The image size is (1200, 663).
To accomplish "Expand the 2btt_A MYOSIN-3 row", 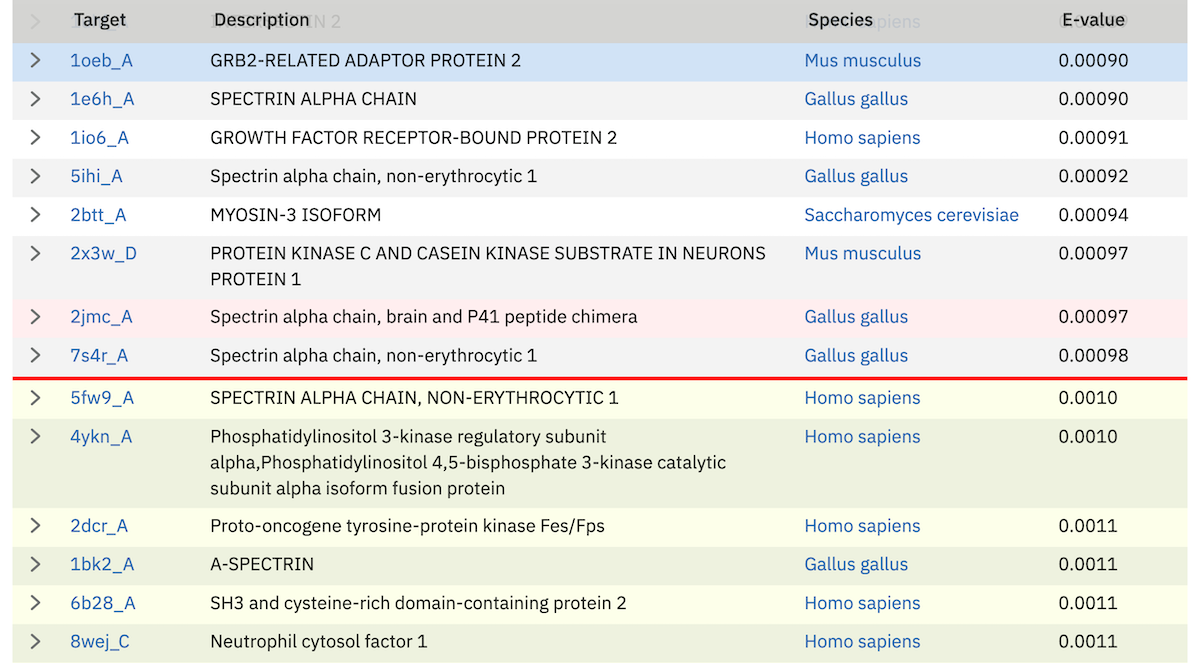I will pos(35,215).
